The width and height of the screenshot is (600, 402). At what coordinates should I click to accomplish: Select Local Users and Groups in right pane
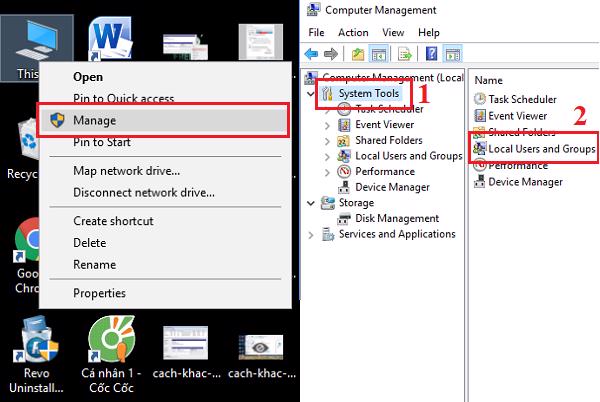pos(541,149)
